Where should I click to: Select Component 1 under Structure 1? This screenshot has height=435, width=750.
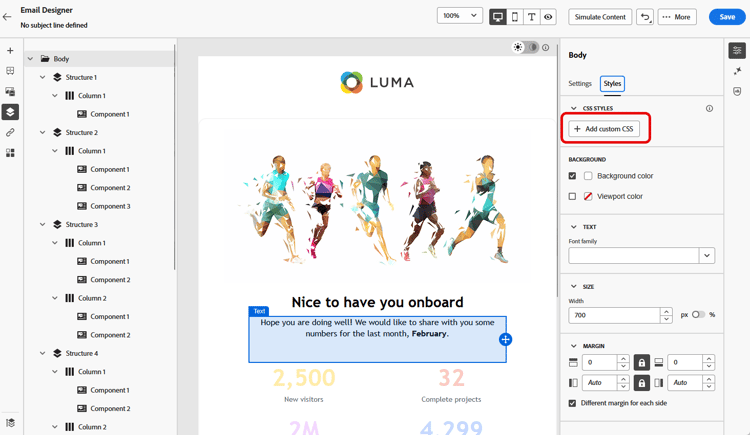(x=110, y=114)
